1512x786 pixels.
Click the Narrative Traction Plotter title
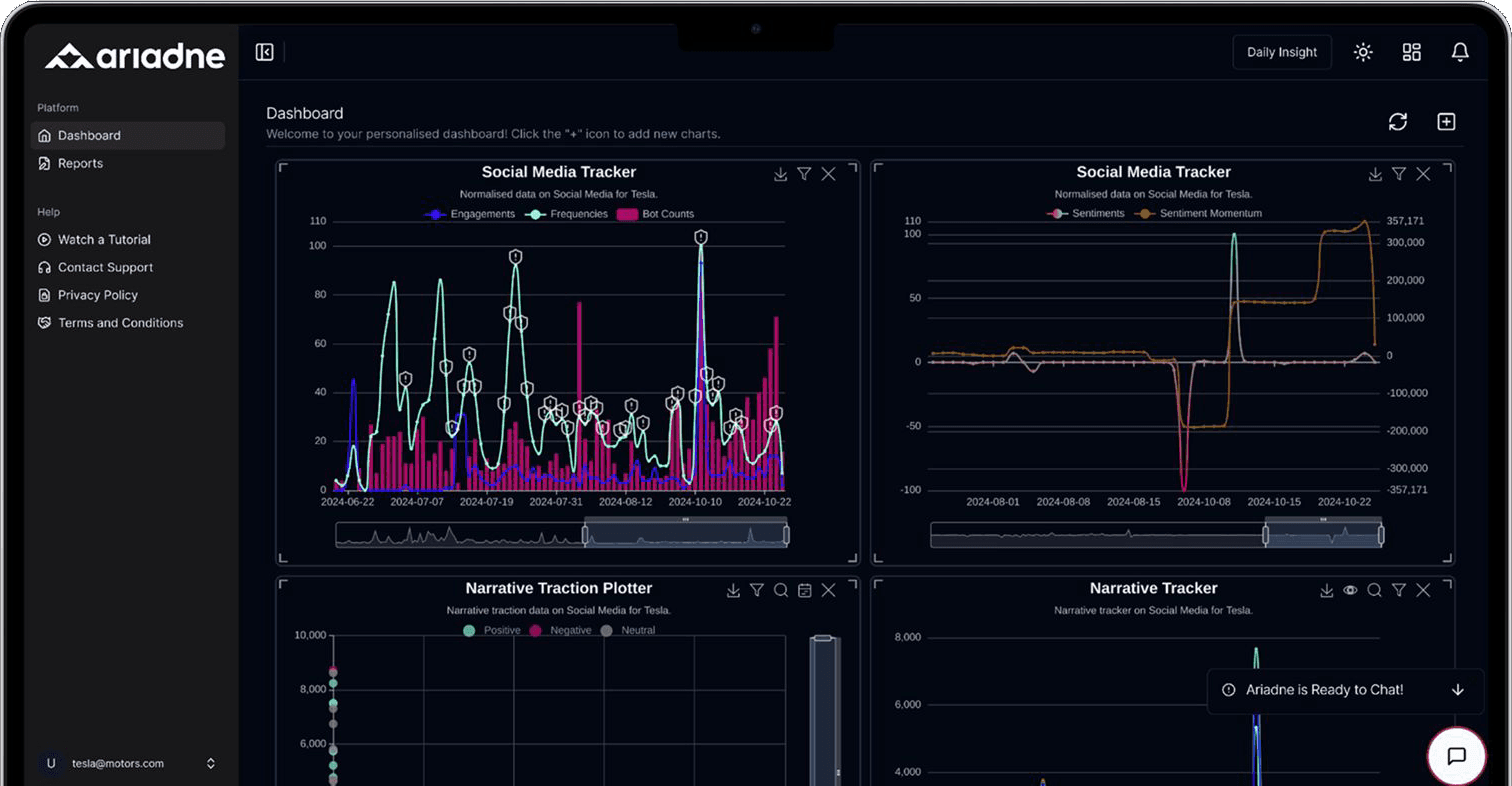559,588
